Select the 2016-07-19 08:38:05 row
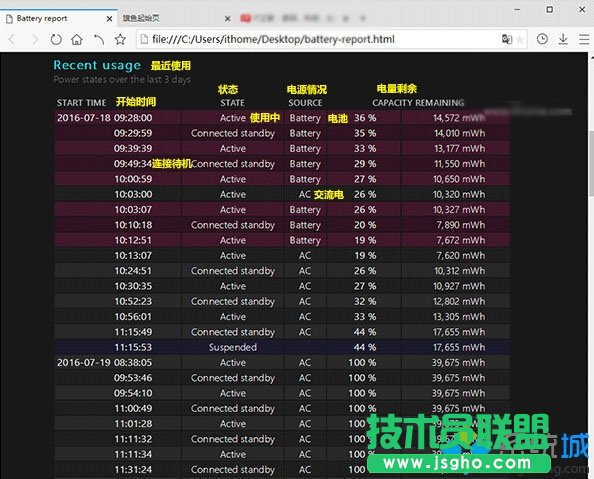The image size is (594, 479). click(x=282, y=363)
